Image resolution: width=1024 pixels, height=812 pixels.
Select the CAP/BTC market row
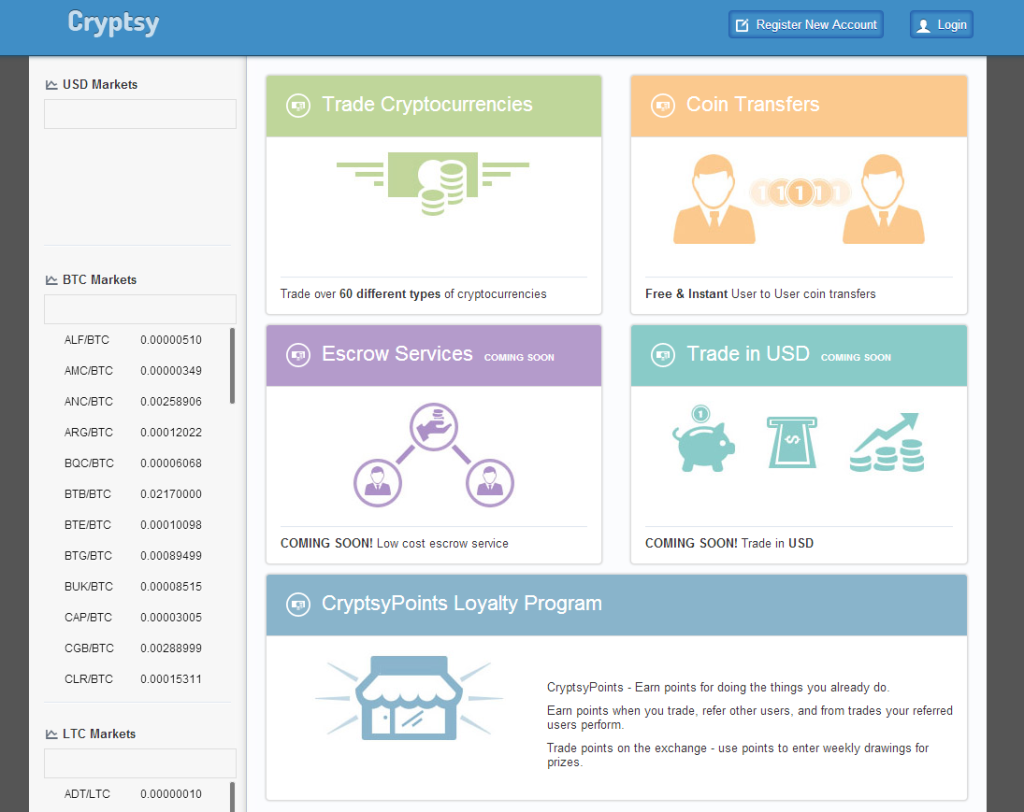[133, 617]
